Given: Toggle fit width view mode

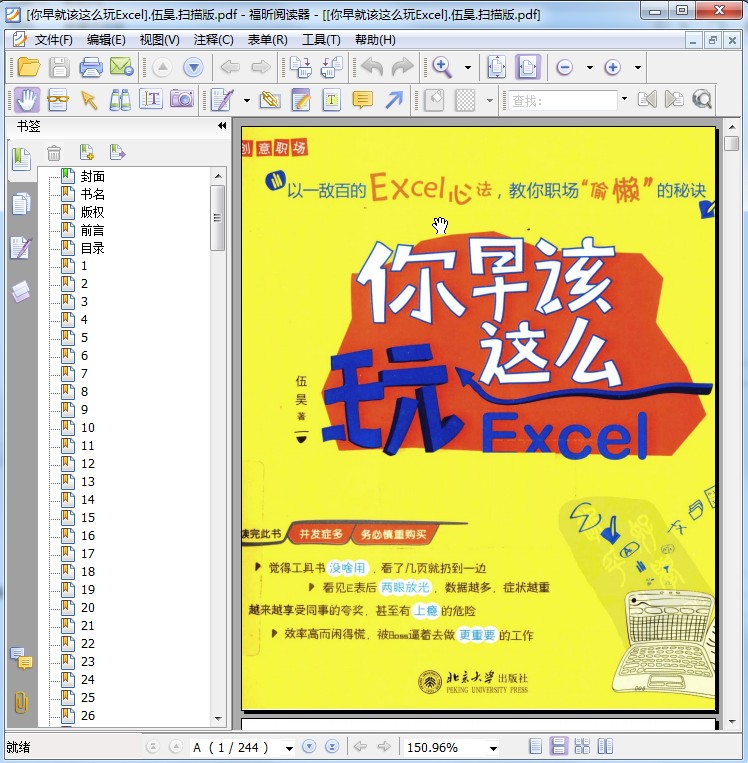Looking at the screenshot, I should pyautogui.click(x=528, y=67).
